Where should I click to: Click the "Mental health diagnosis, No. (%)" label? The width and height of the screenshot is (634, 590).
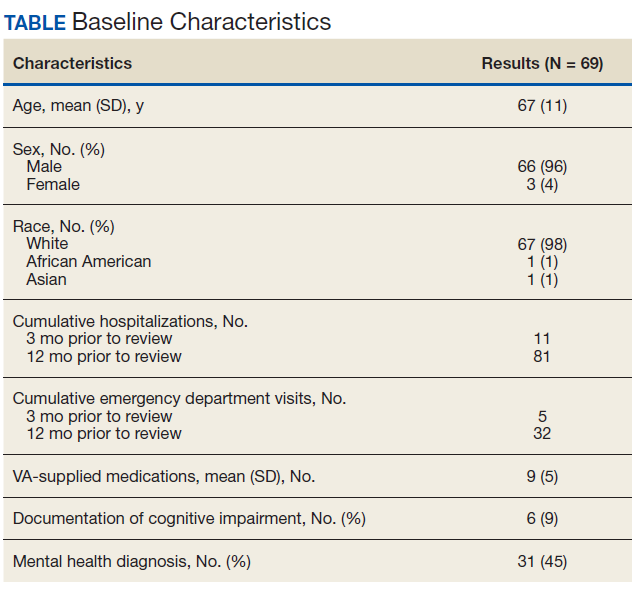132,561
